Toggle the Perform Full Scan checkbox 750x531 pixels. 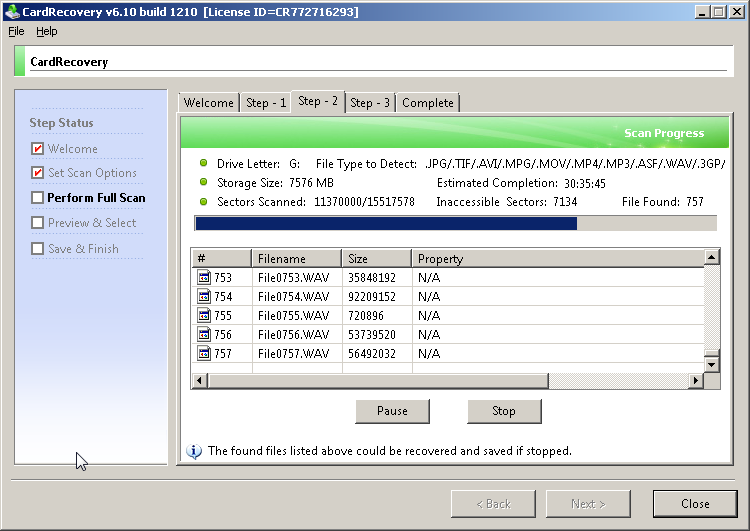point(37,198)
